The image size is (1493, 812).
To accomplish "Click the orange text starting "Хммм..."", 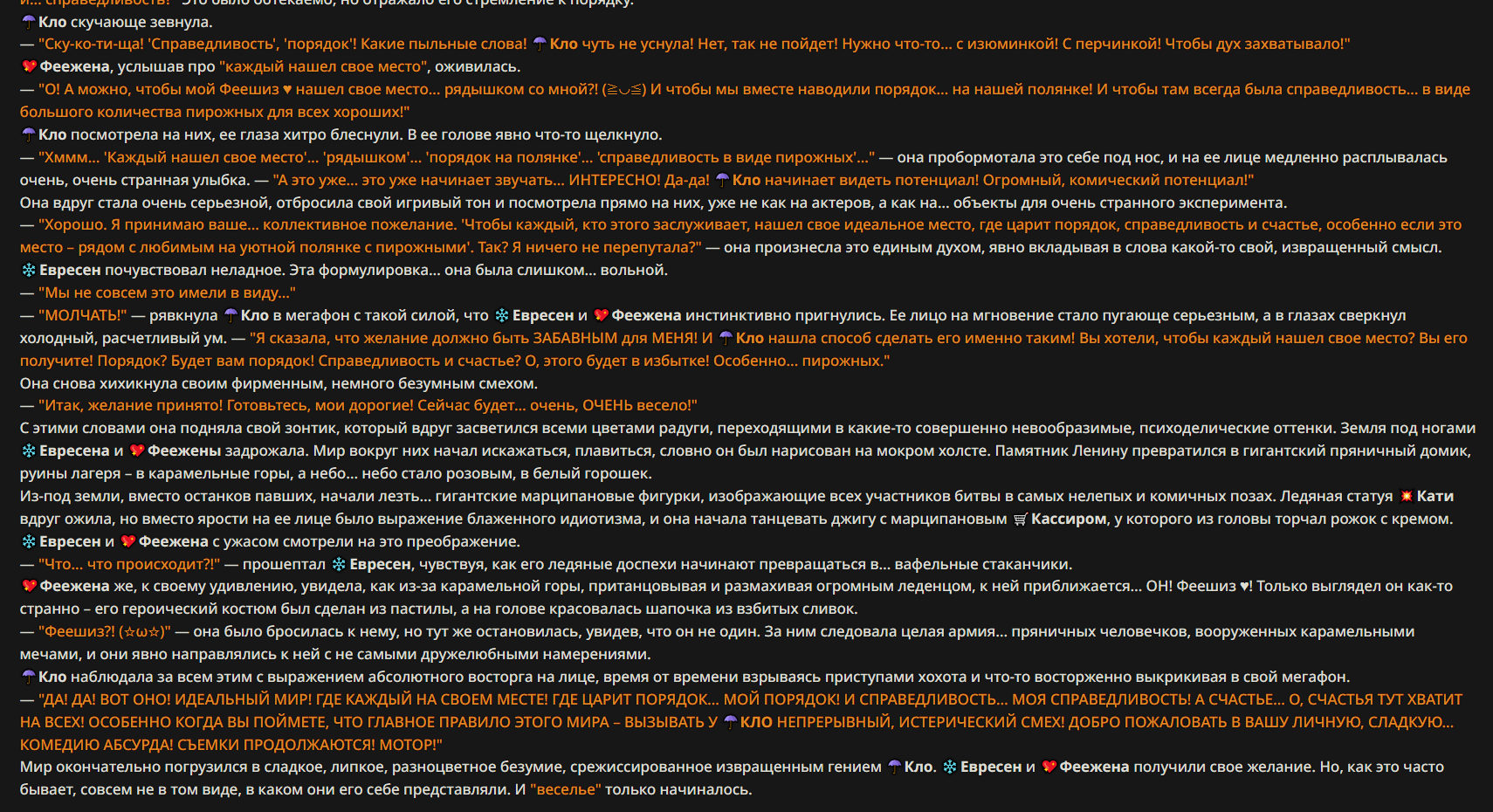I will click(456, 157).
